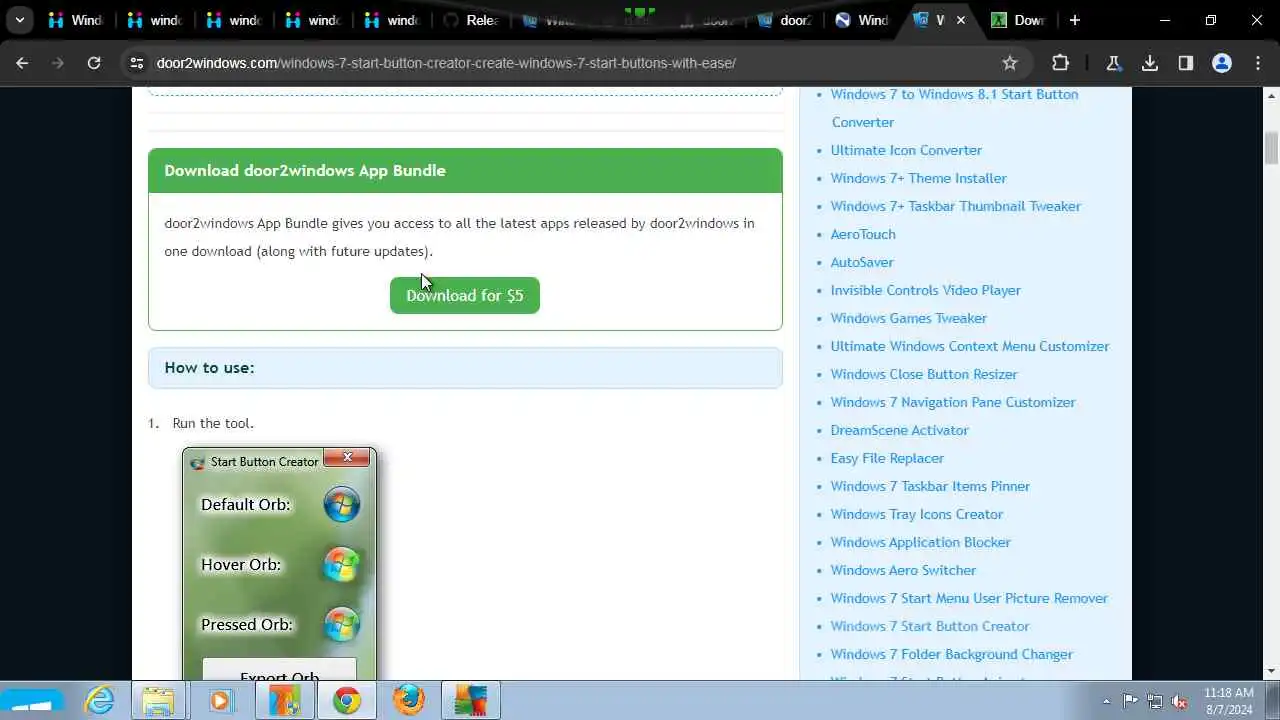Switch to the 'door2' tab

785,20
